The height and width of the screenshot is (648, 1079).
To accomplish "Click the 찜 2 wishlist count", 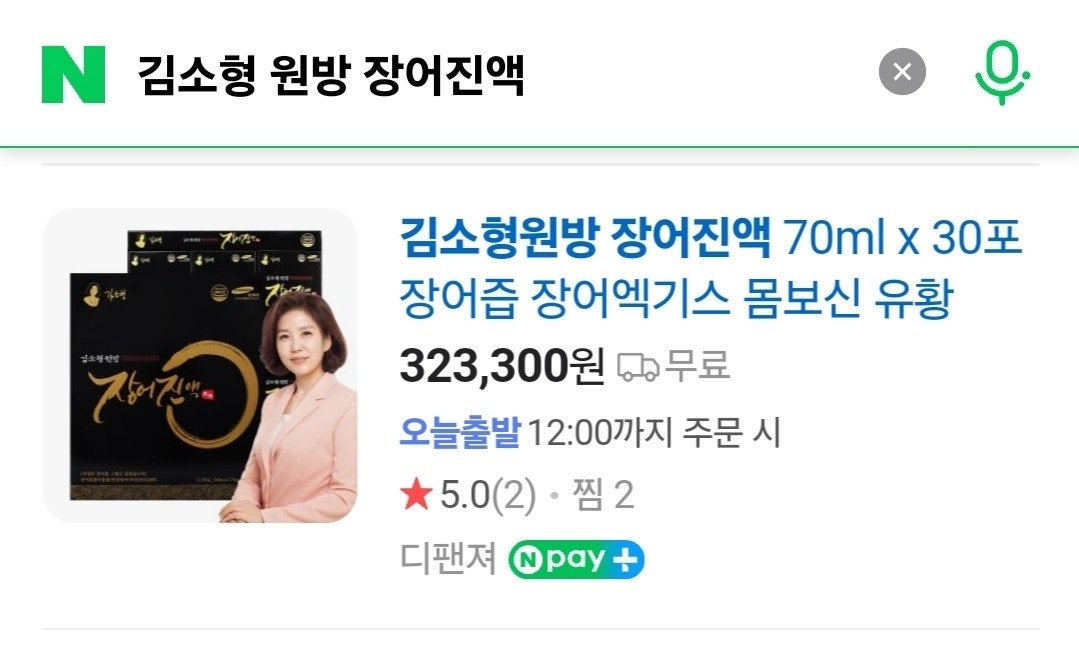I will pyautogui.click(x=603, y=495).
